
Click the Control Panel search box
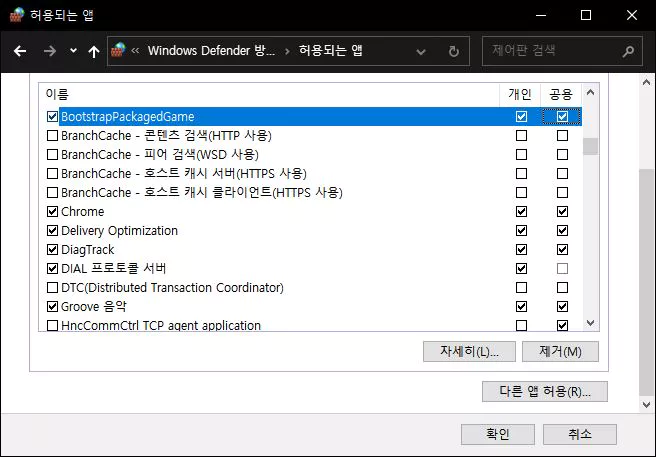click(562, 51)
